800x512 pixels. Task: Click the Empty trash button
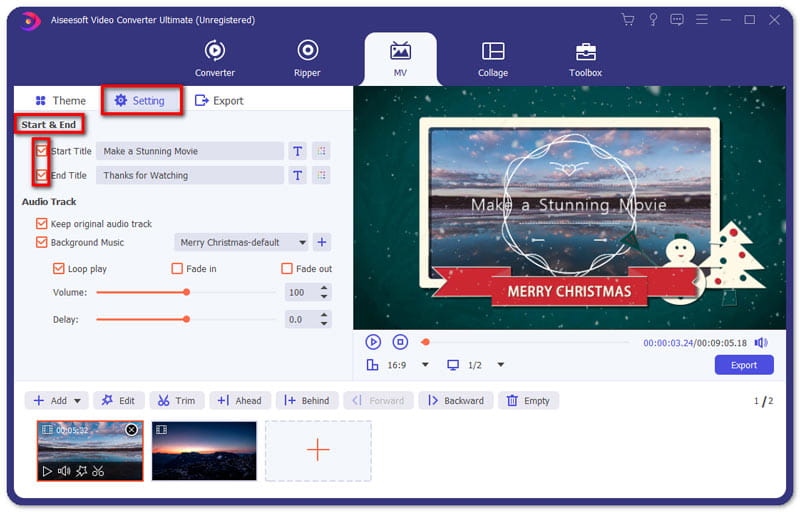coord(529,401)
